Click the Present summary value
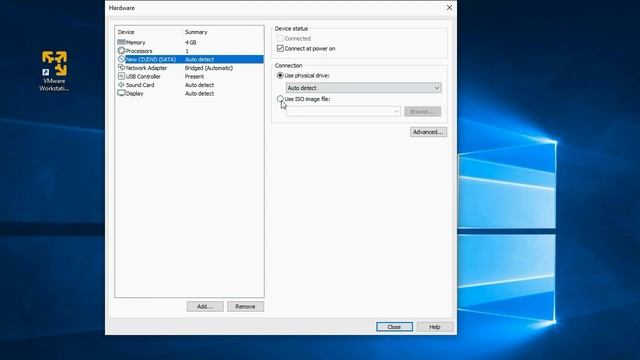Screen dimensions: 640x360 tap(194, 77)
